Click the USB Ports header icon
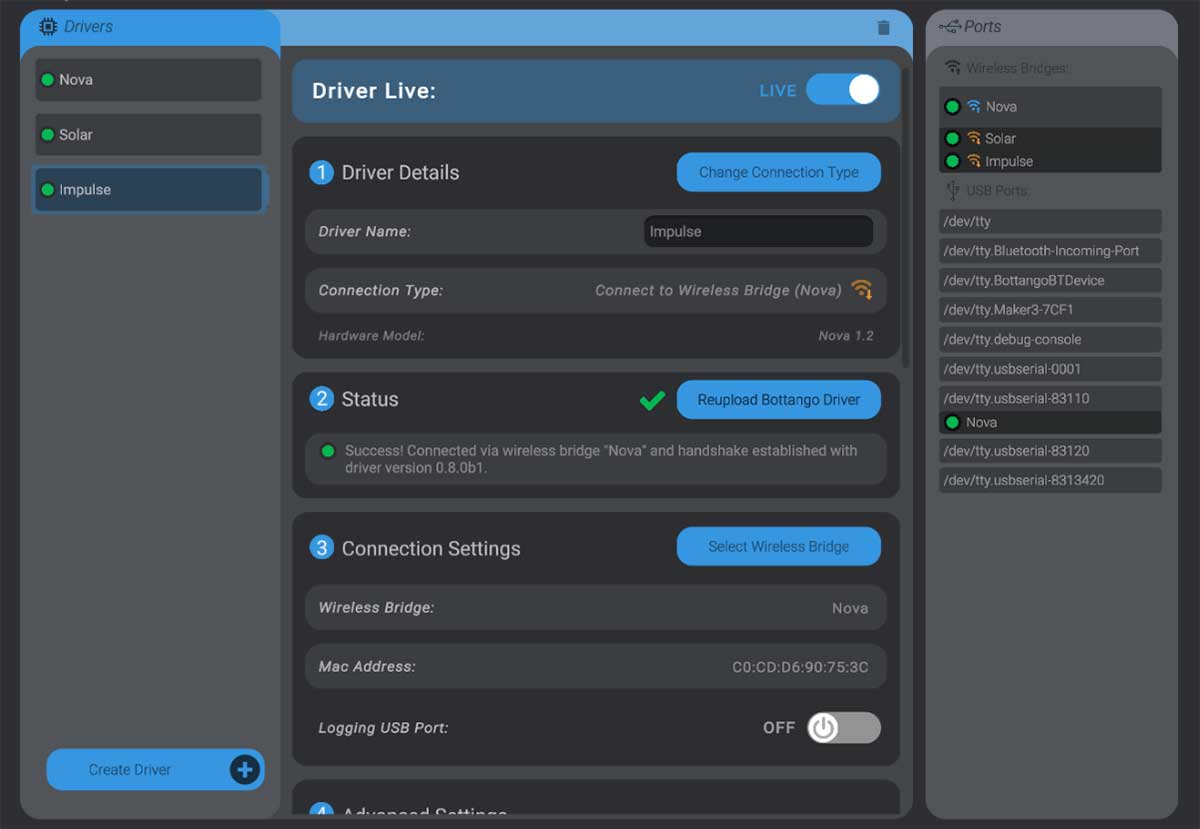This screenshot has height=829, width=1200. point(953,190)
